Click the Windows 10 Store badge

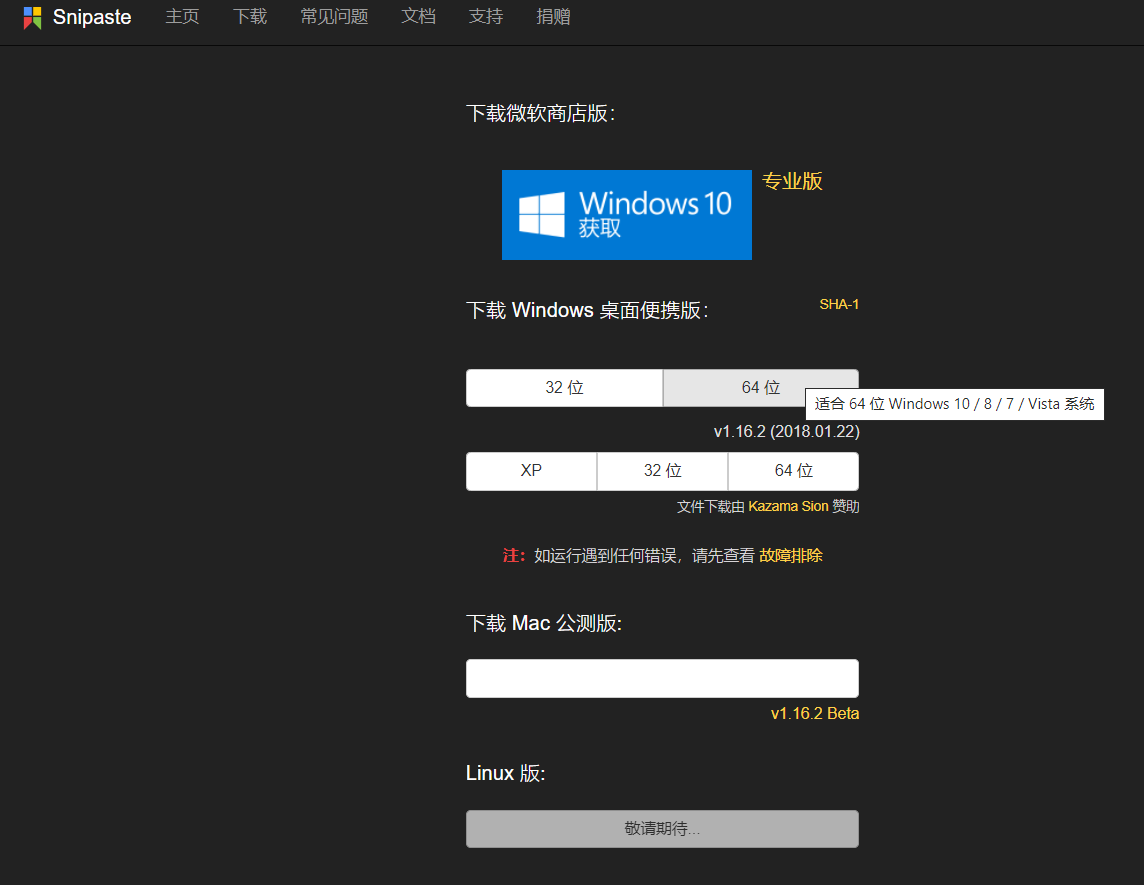tap(626, 214)
